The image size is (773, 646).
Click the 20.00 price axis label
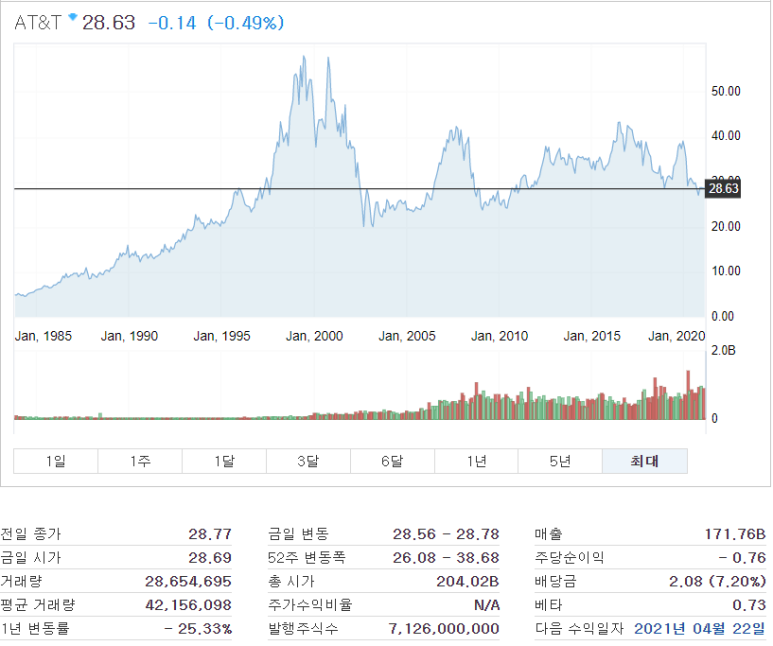726,226
